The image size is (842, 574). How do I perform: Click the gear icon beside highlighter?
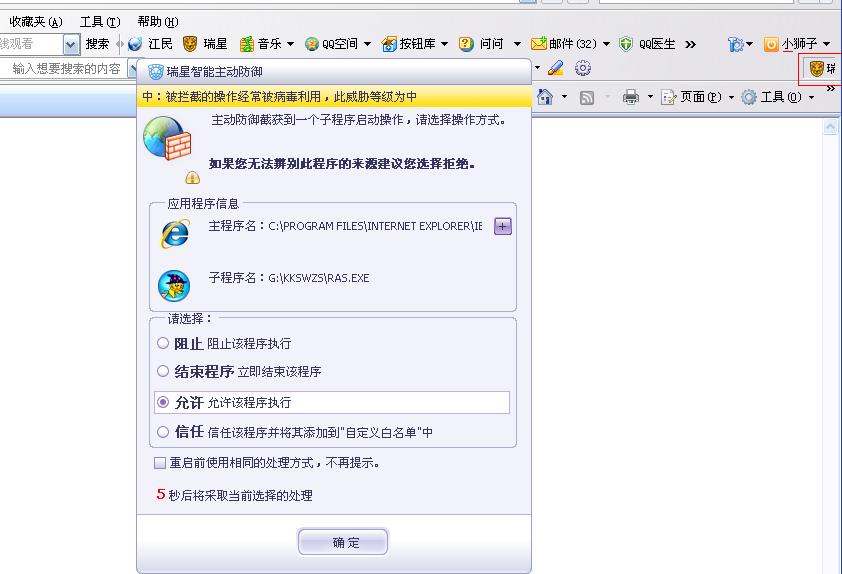click(583, 68)
